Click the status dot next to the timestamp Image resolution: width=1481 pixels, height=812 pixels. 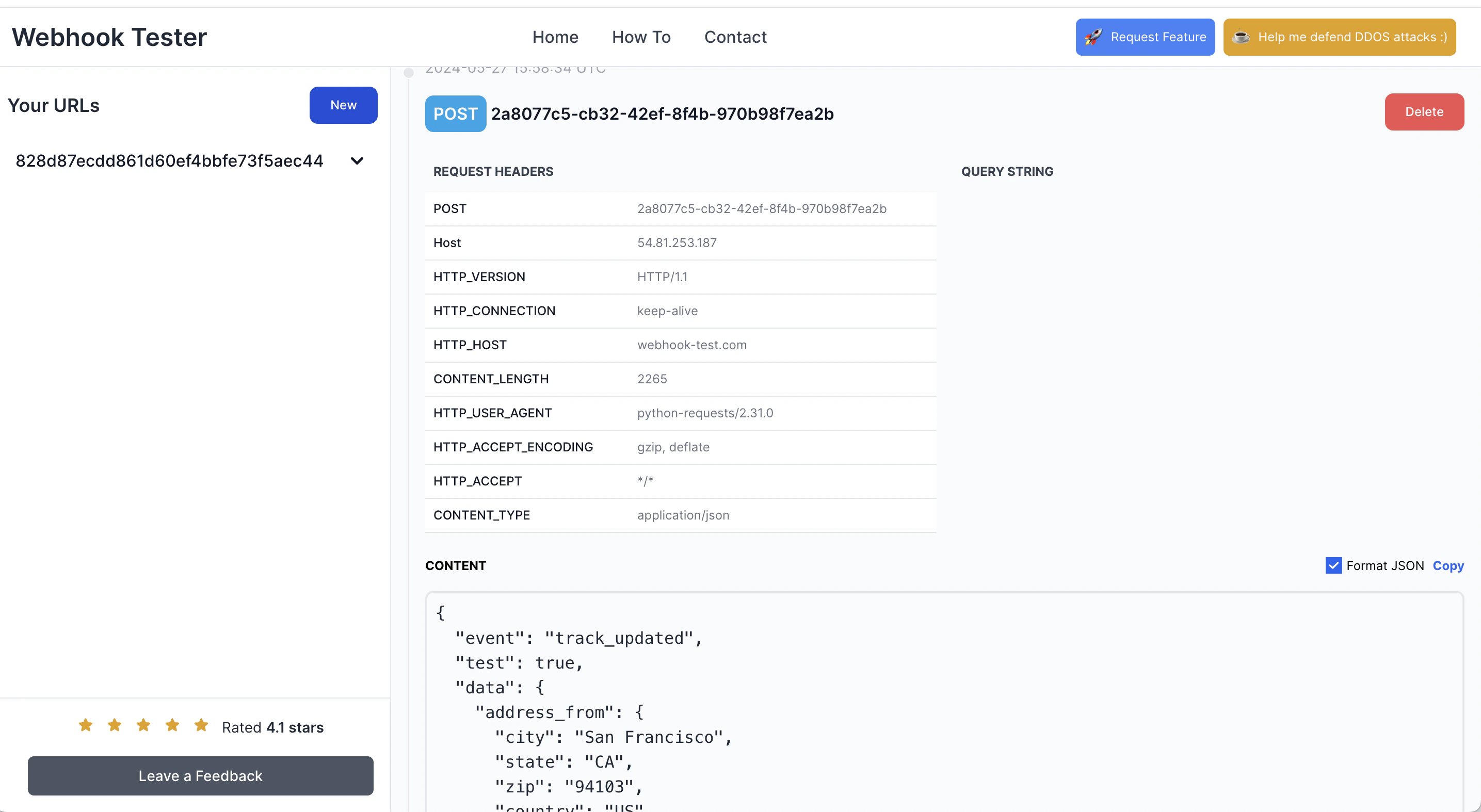[409, 72]
